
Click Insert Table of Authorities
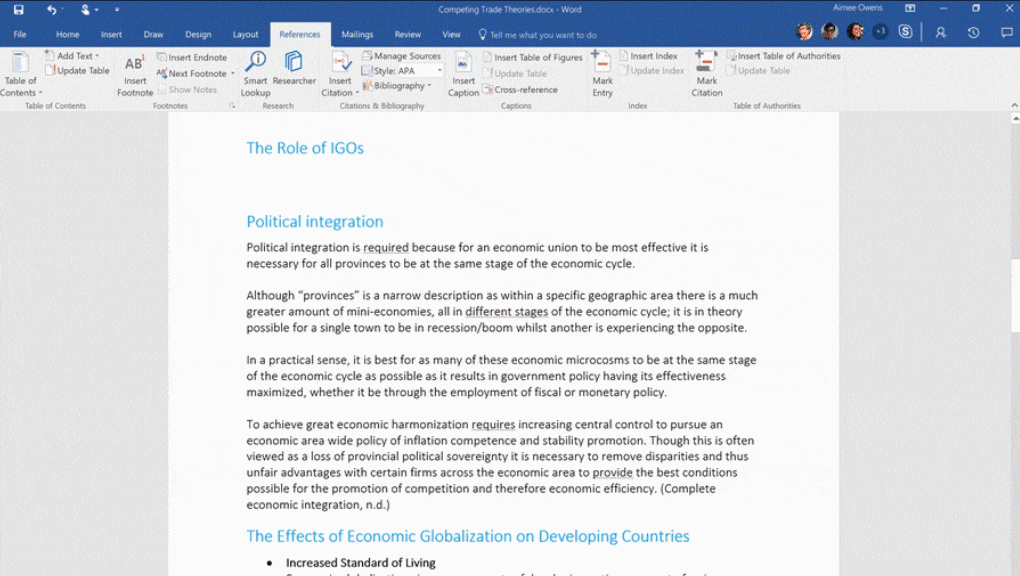[x=784, y=56]
